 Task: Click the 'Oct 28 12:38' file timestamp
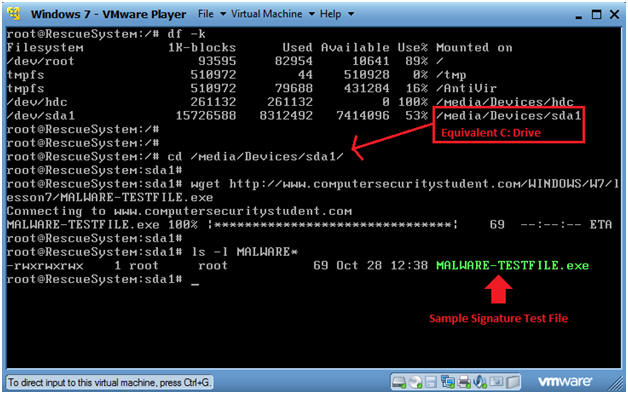tap(382, 265)
